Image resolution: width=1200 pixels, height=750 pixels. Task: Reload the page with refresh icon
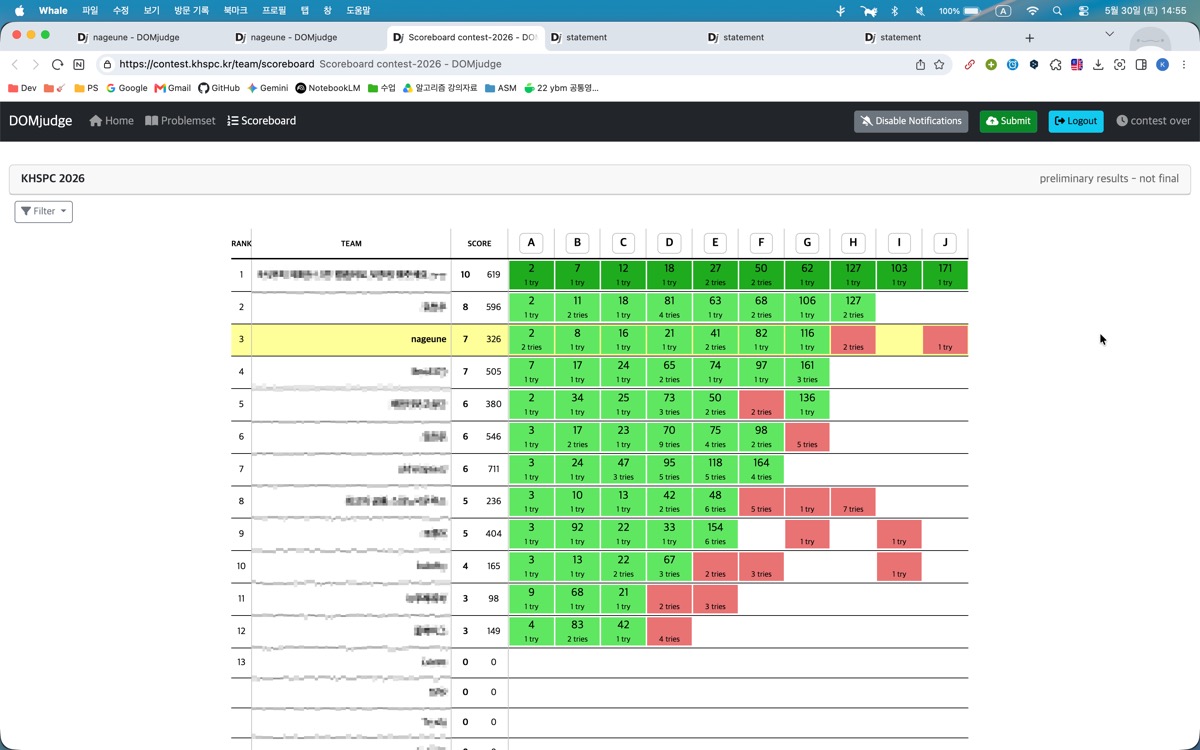click(x=57, y=64)
